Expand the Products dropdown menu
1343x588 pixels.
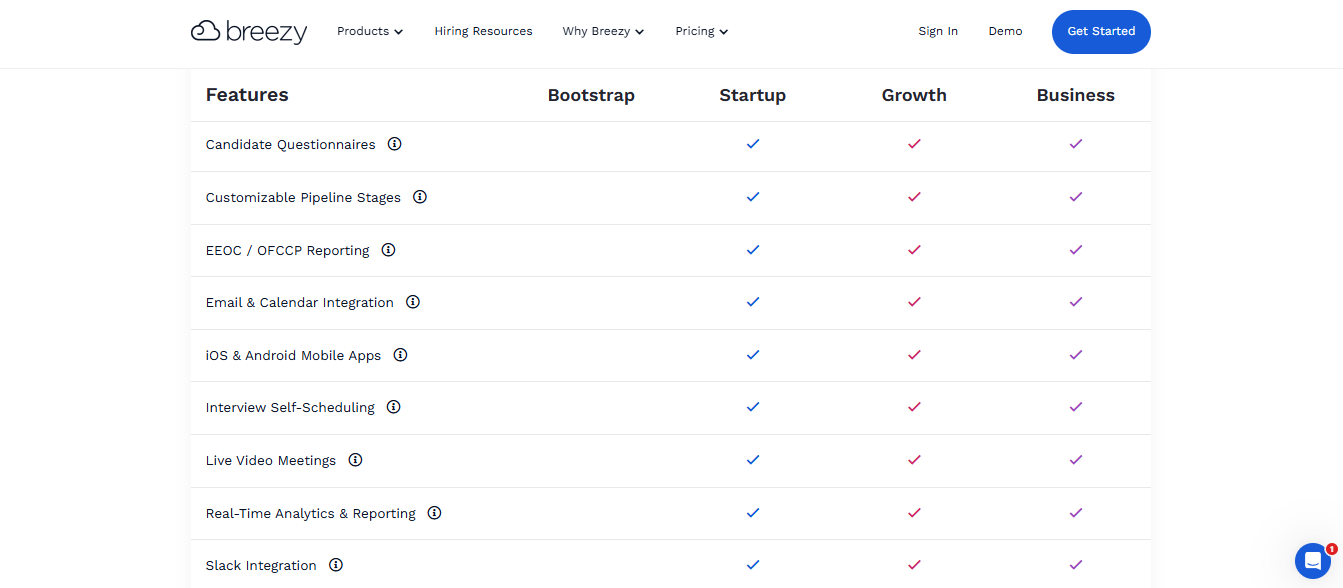click(x=370, y=31)
